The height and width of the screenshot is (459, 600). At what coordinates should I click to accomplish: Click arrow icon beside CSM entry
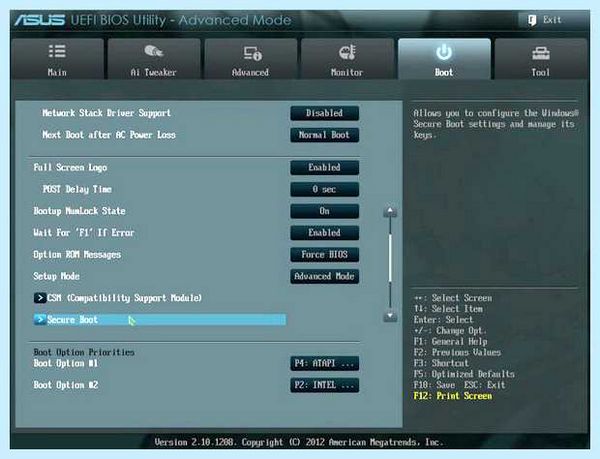[40, 298]
